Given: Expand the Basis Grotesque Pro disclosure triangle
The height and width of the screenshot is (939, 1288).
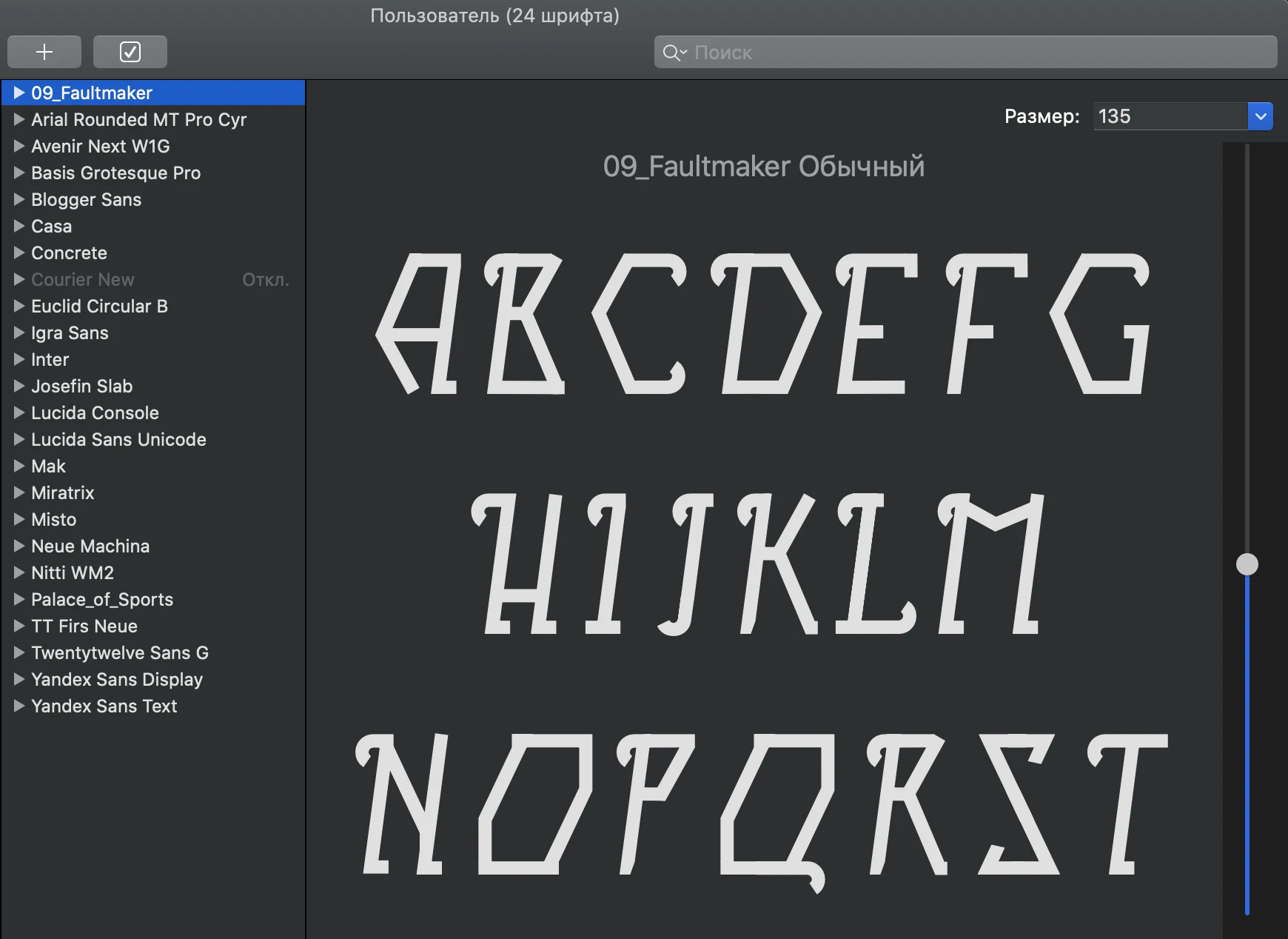Looking at the screenshot, I should click(19, 173).
